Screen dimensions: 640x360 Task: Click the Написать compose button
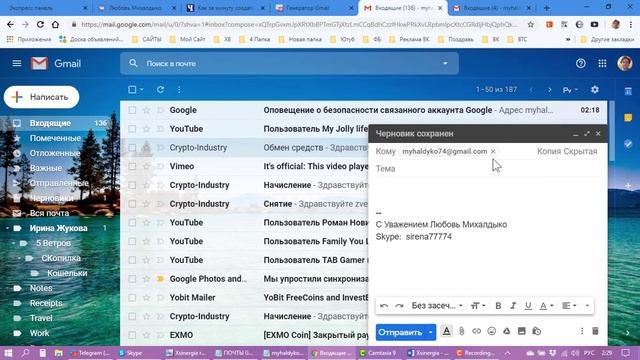42,97
